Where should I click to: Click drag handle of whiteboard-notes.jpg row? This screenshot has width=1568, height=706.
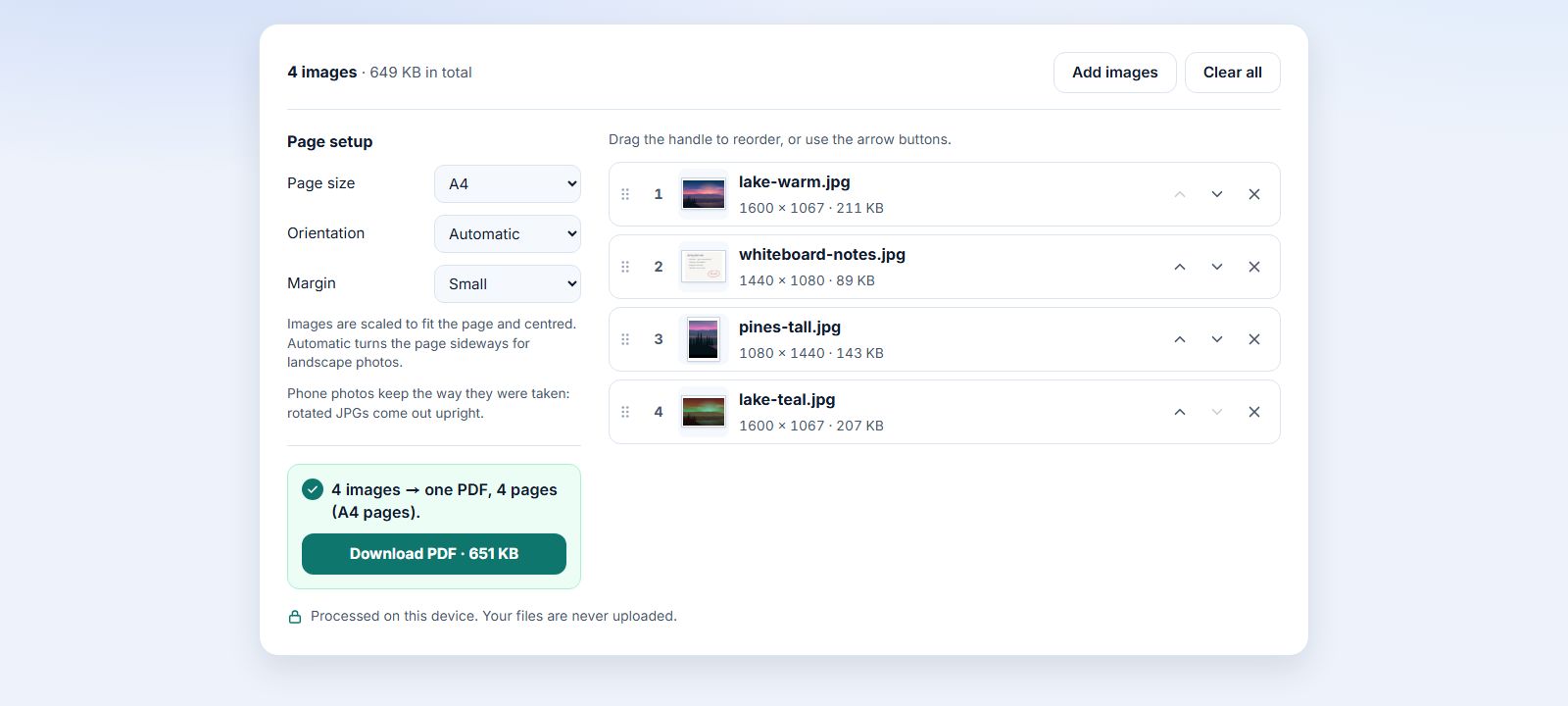[x=625, y=267]
